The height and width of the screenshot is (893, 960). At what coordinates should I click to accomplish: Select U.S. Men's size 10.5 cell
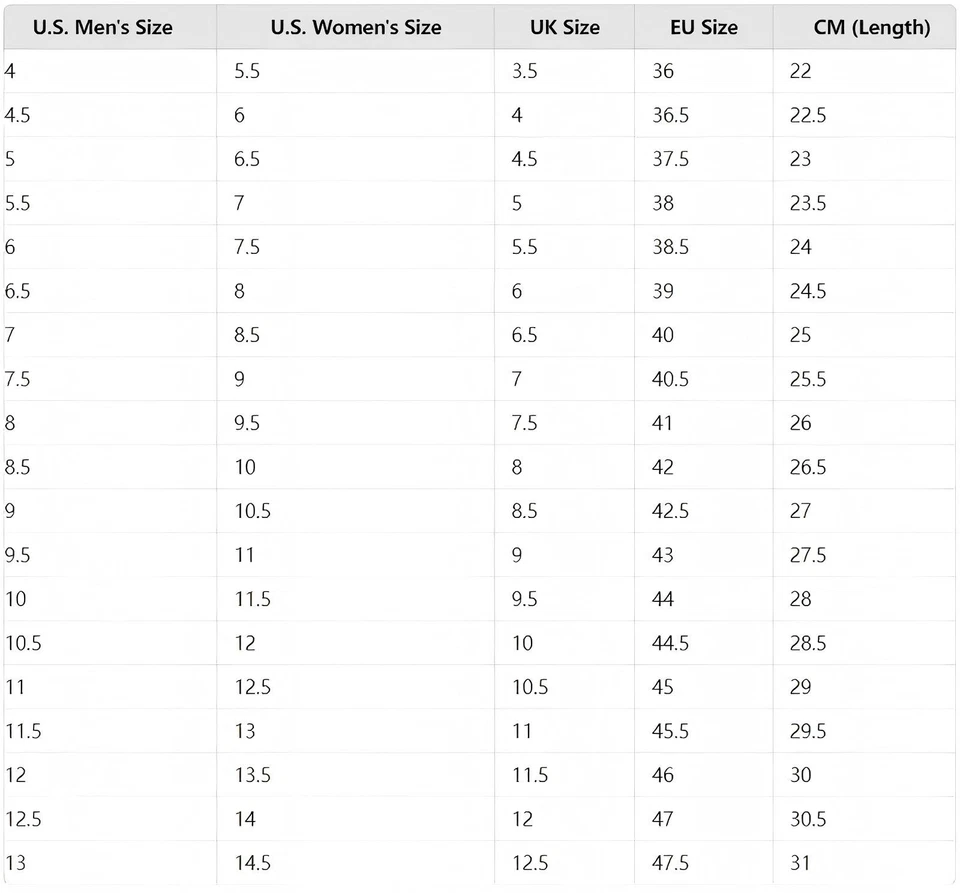click(23, 643)
